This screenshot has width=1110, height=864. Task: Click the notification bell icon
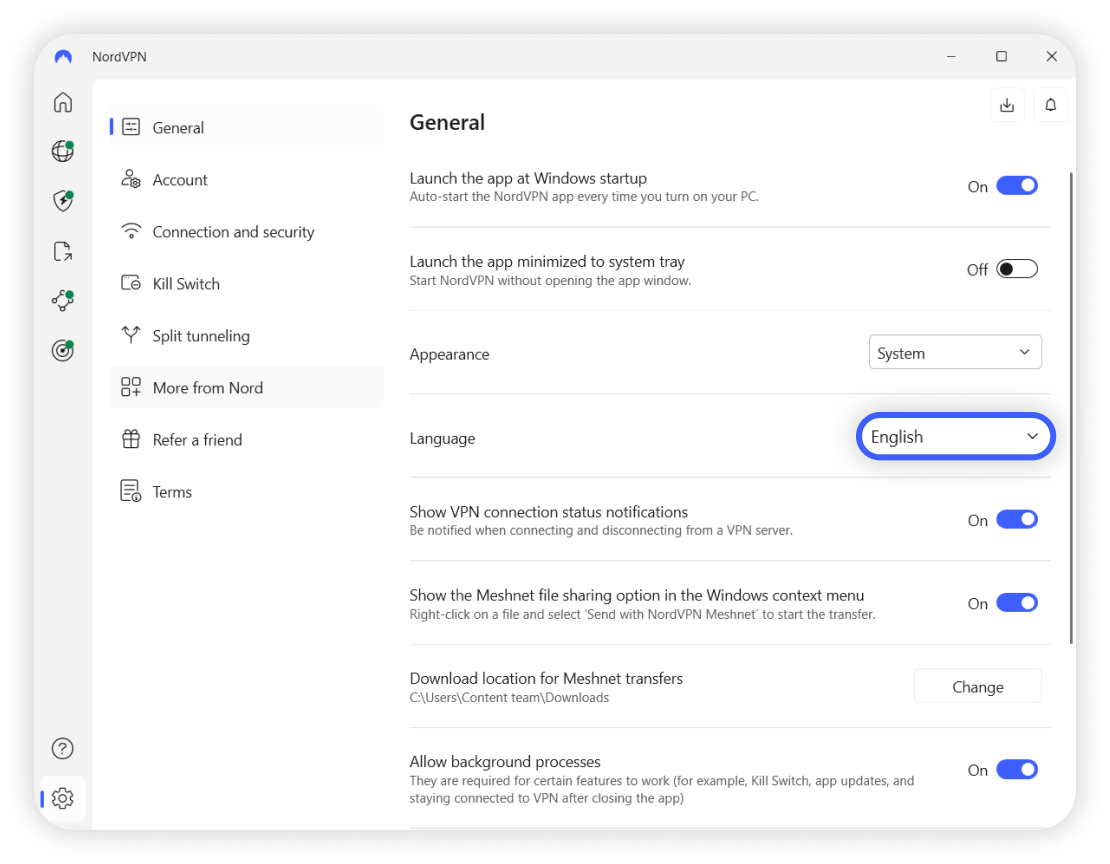(x=1051, y=105)
